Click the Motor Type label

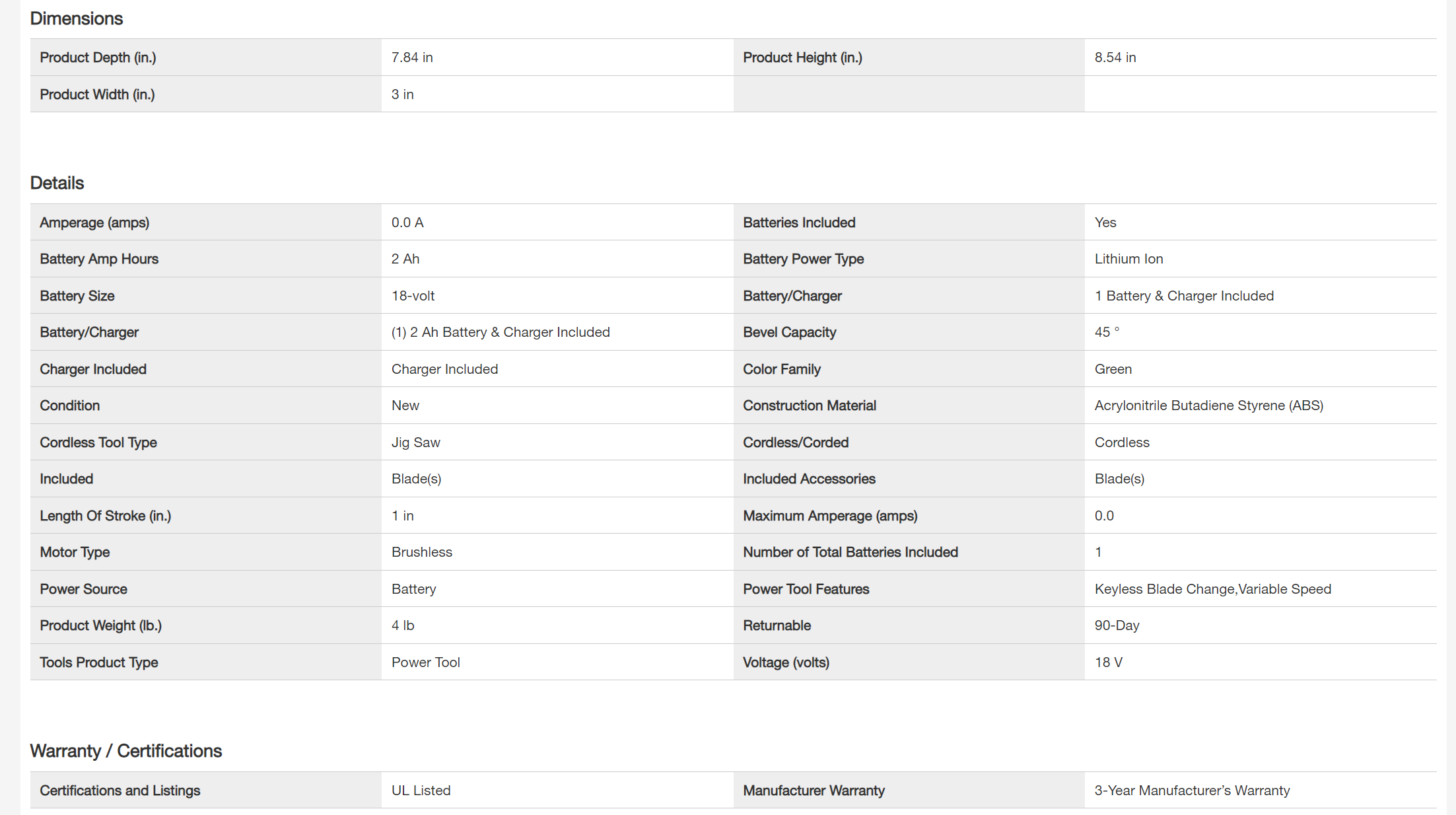pyautogui.click(x=75, y=552)
